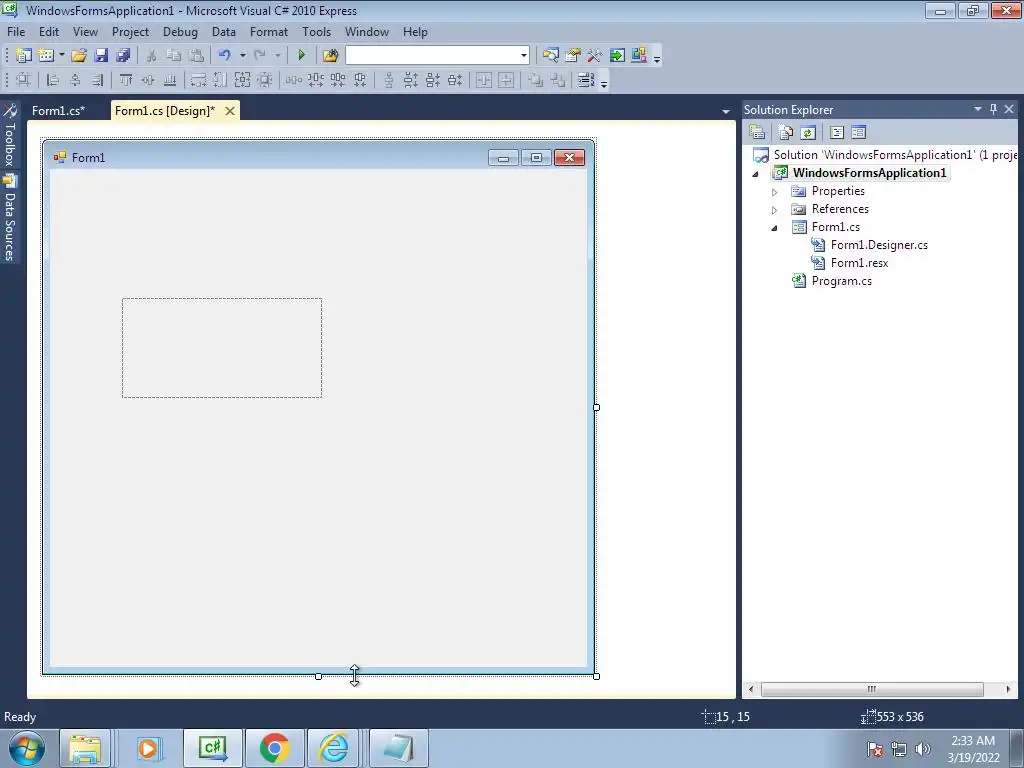Open Add New Item dropdown arrow
The height and width of the screenshot is (768, 1024).
click(61, 56)
